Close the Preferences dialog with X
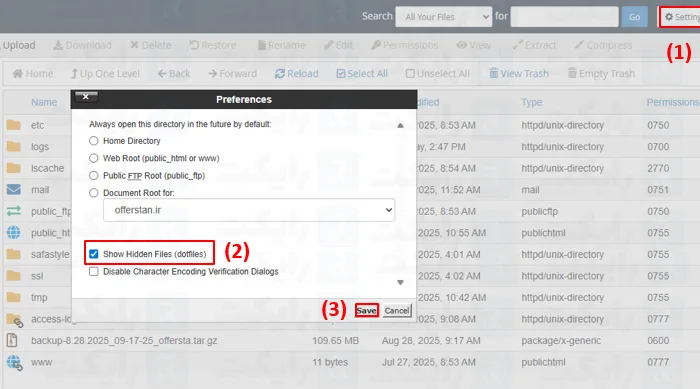The image size is (700, 389). point(86,96)
